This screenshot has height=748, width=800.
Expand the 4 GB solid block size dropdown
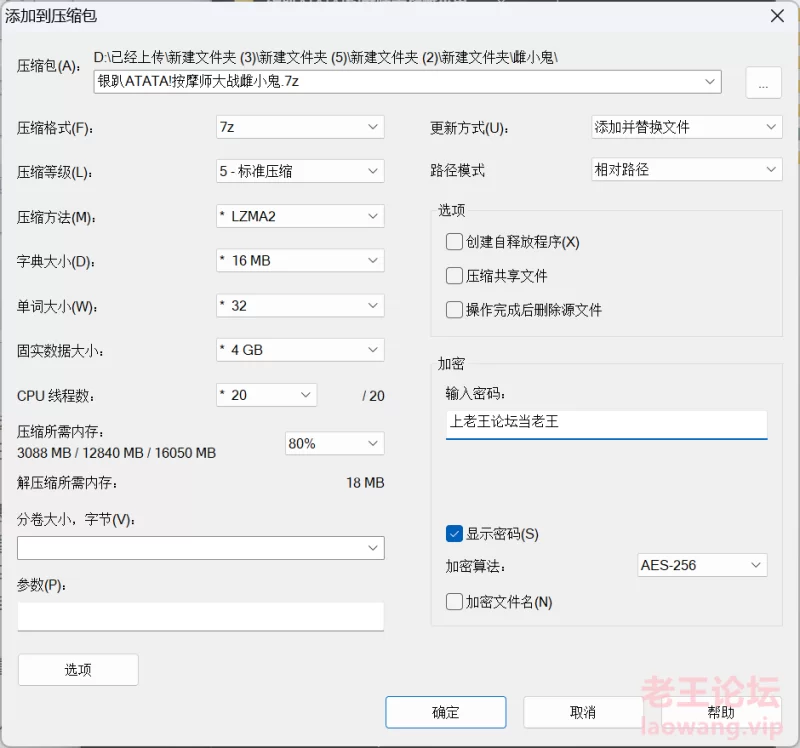[300, 351]
